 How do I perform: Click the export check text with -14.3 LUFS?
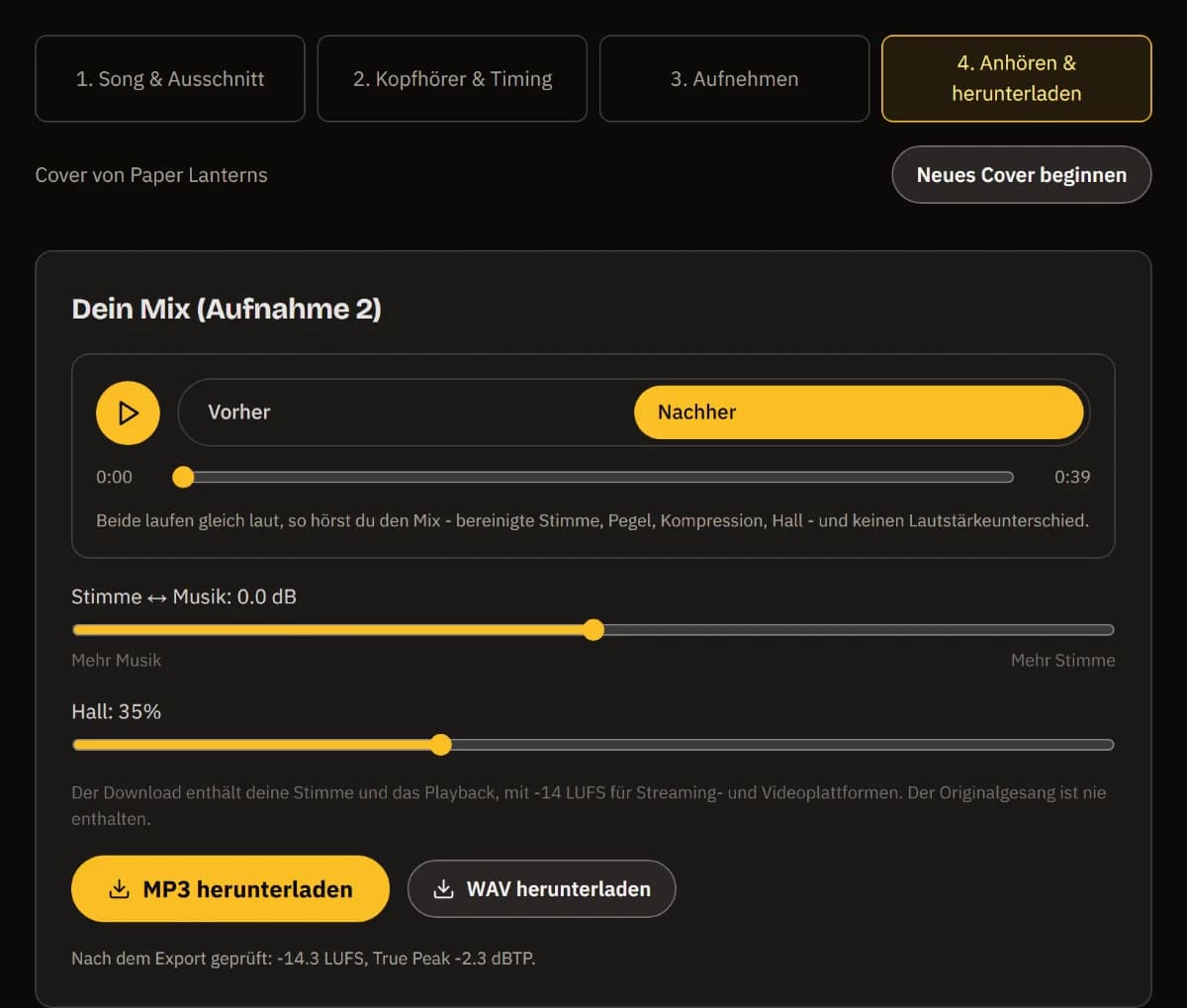pos(304,958)
